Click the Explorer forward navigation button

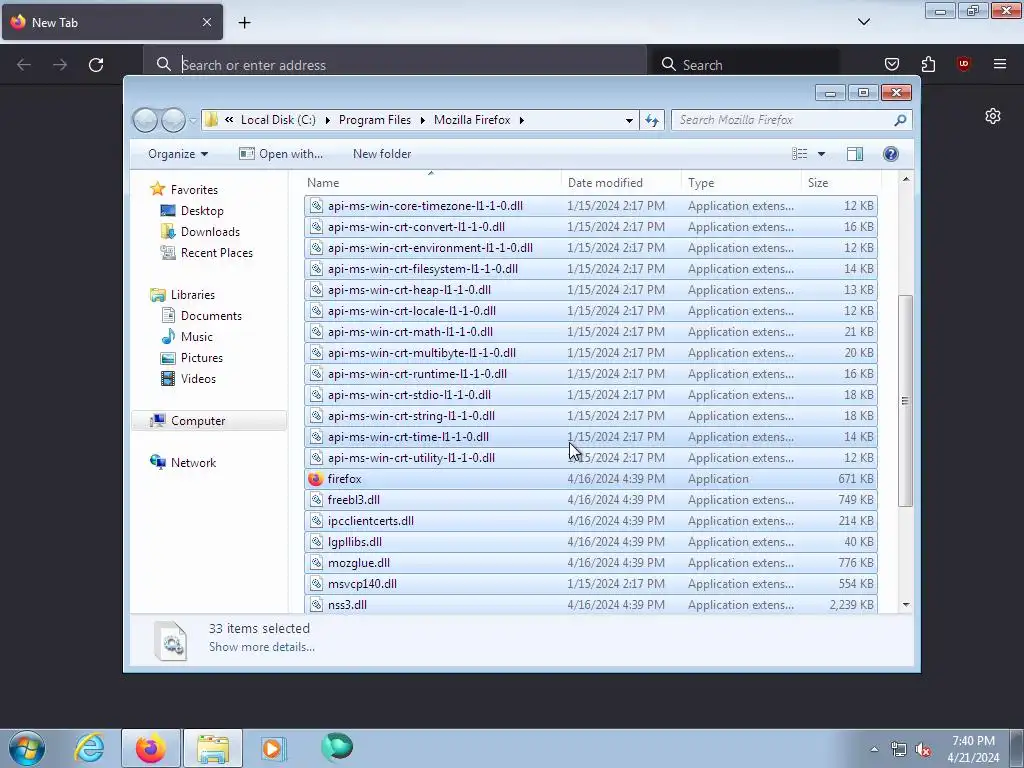click(x=173, y=120)
